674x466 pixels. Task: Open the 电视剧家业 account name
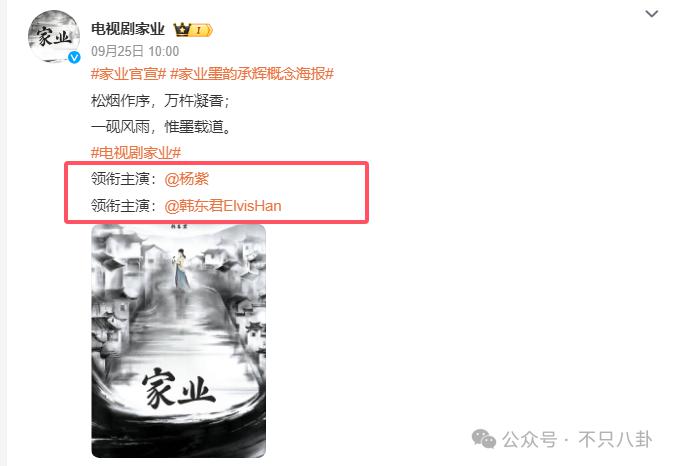(x=128, y=29)
